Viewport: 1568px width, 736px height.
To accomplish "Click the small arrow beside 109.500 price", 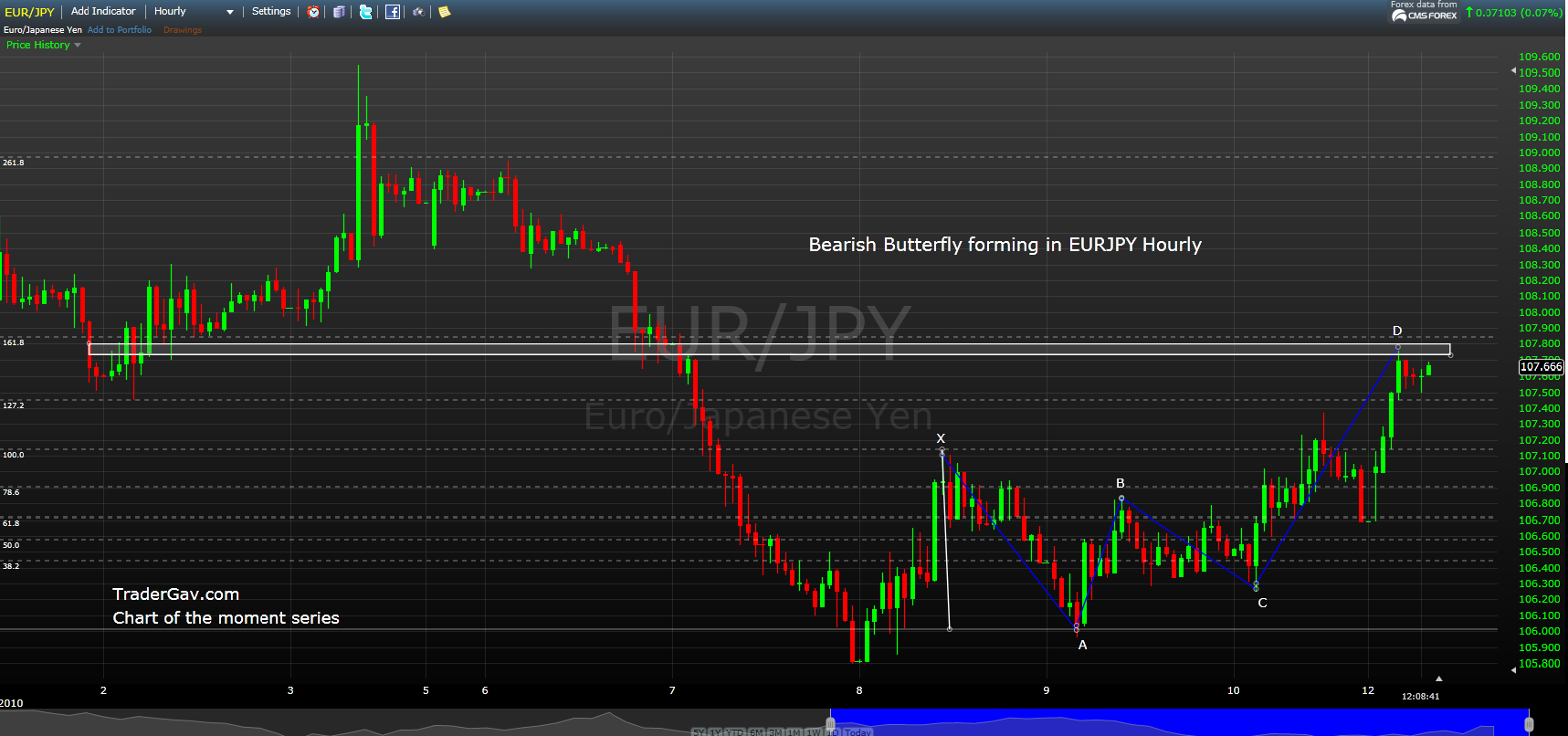I will pos(1513,71).
